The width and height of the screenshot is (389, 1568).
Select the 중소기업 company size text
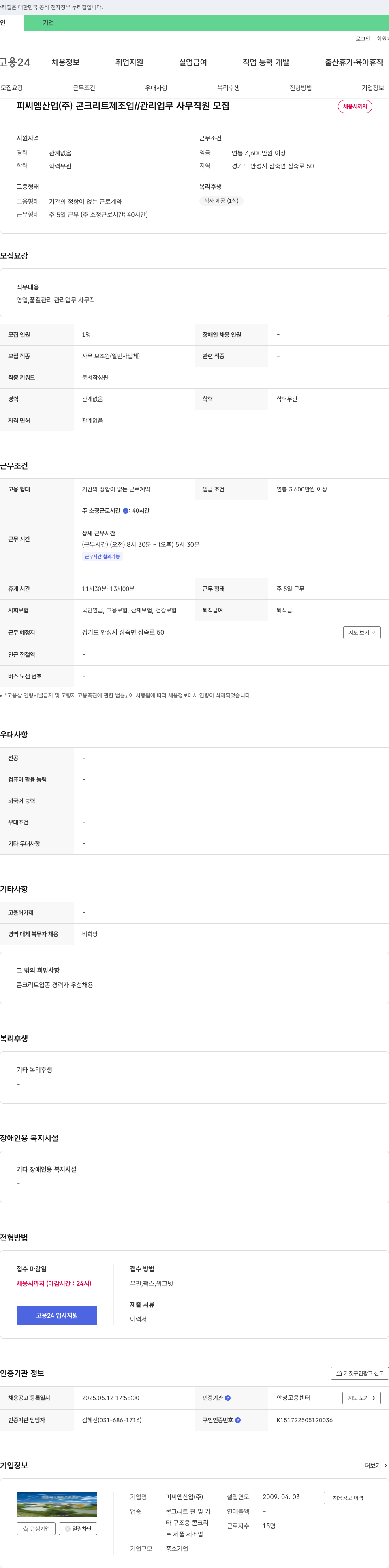[x=177, y=1549]
